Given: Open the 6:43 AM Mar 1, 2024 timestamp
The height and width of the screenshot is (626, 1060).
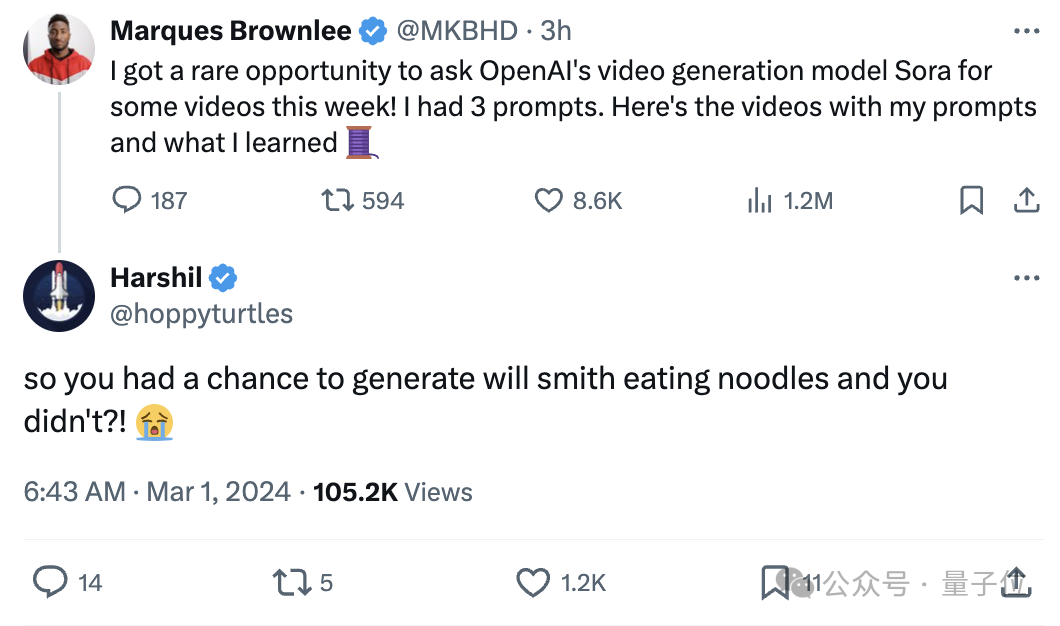Looking at the screenshot, I should coord(157,491).
